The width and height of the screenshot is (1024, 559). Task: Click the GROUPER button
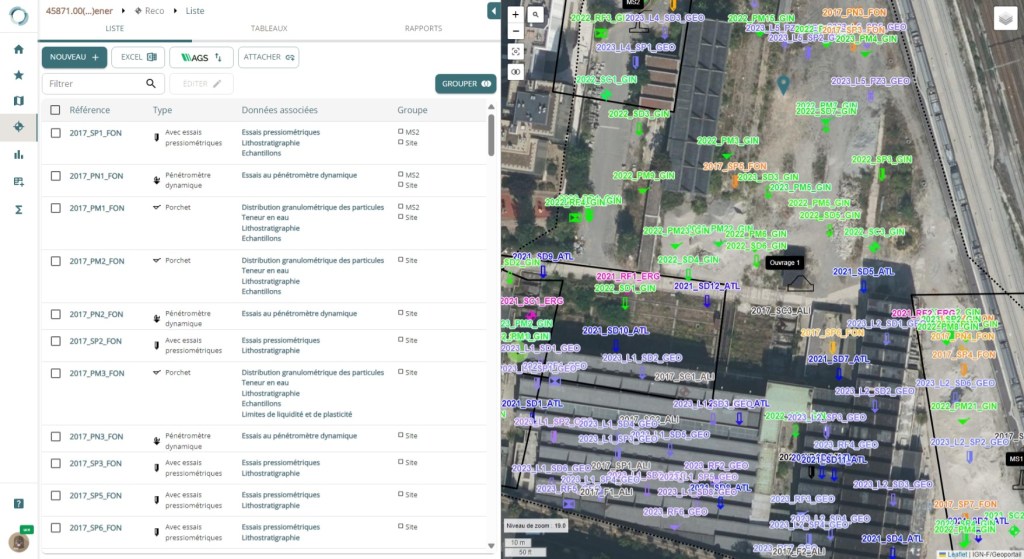465,84
